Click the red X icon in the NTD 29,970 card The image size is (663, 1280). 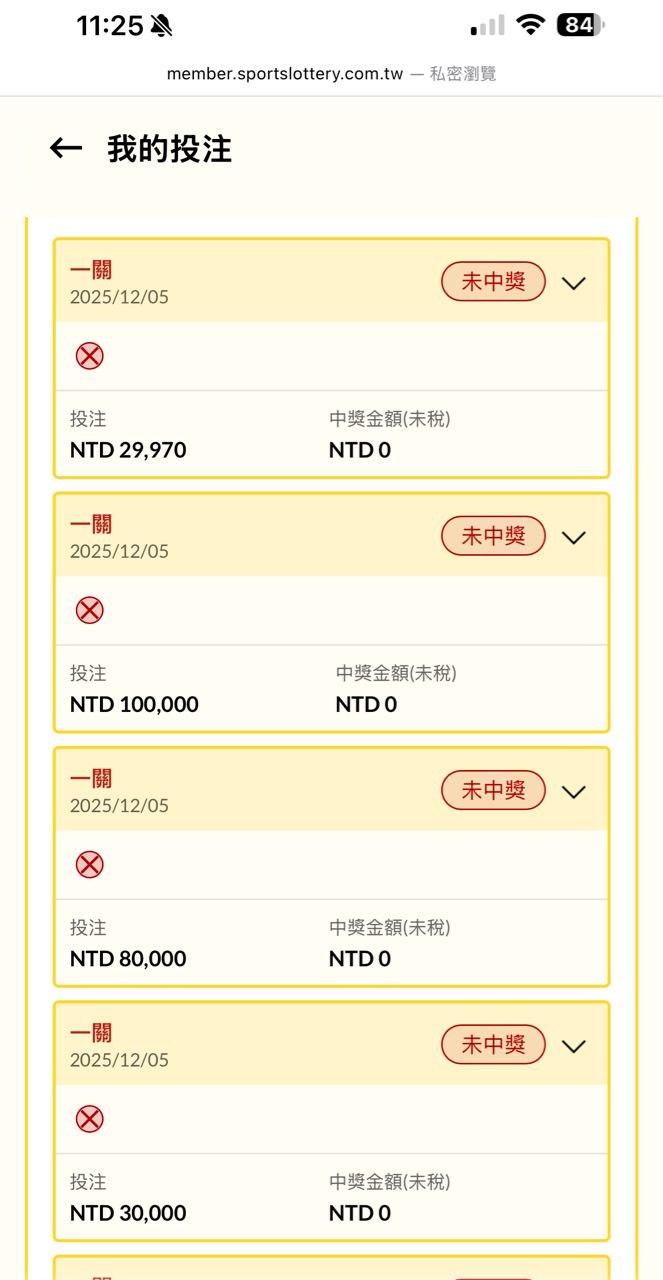(x=90, y=356)
